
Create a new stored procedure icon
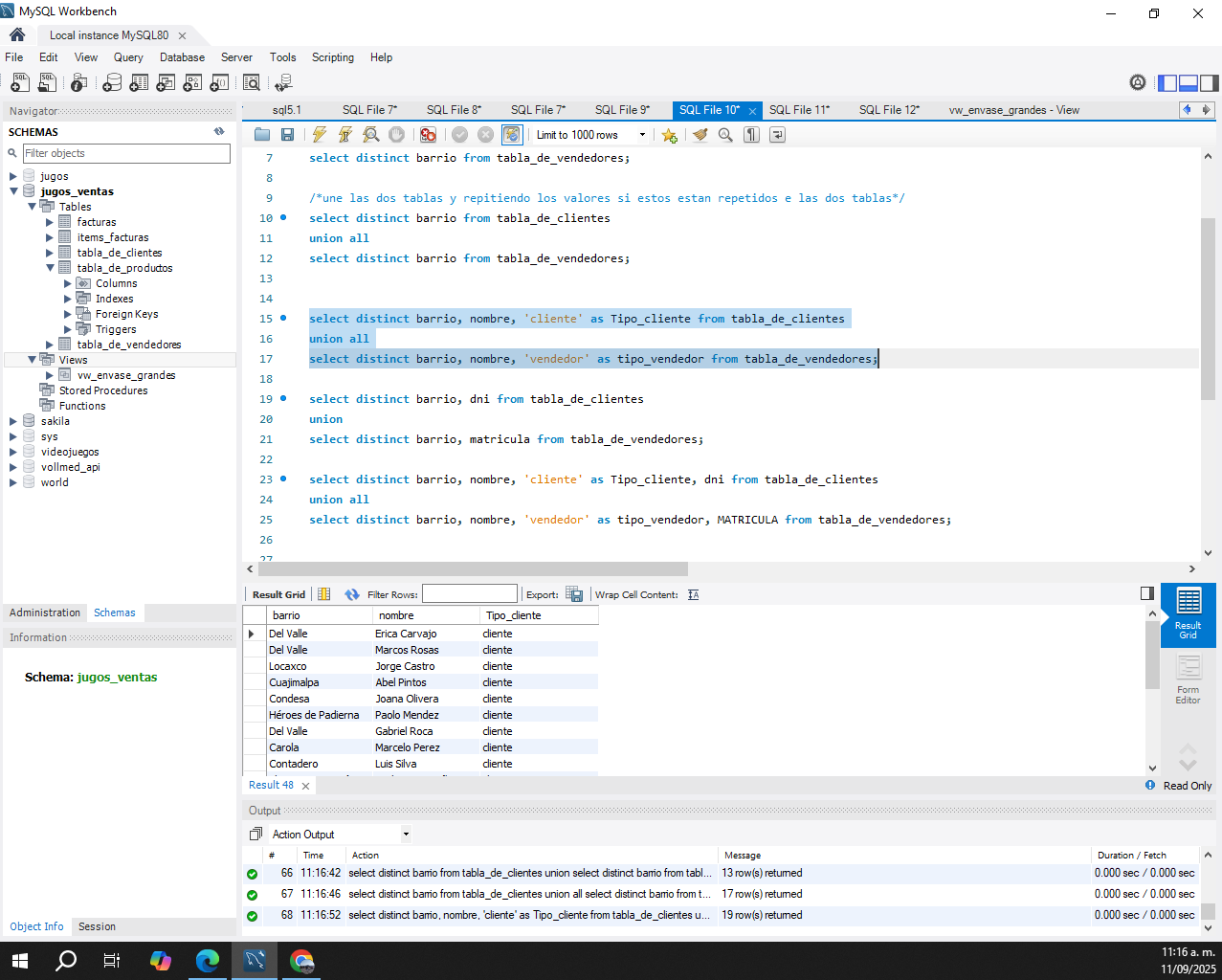(192, 83)
